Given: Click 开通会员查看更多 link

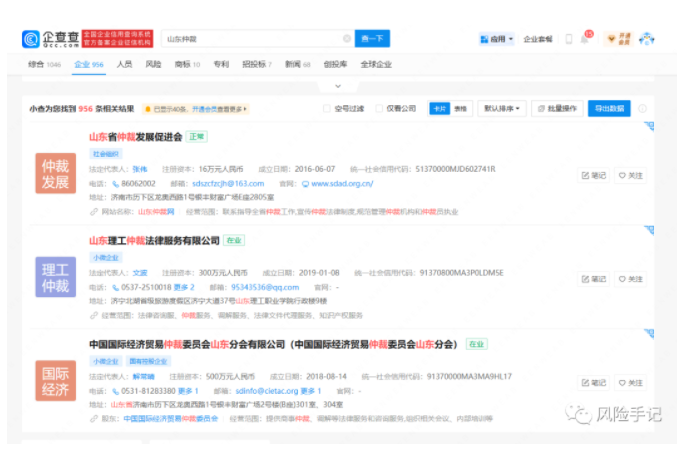Looking at the screenshot, I should [x=218, y=109].
